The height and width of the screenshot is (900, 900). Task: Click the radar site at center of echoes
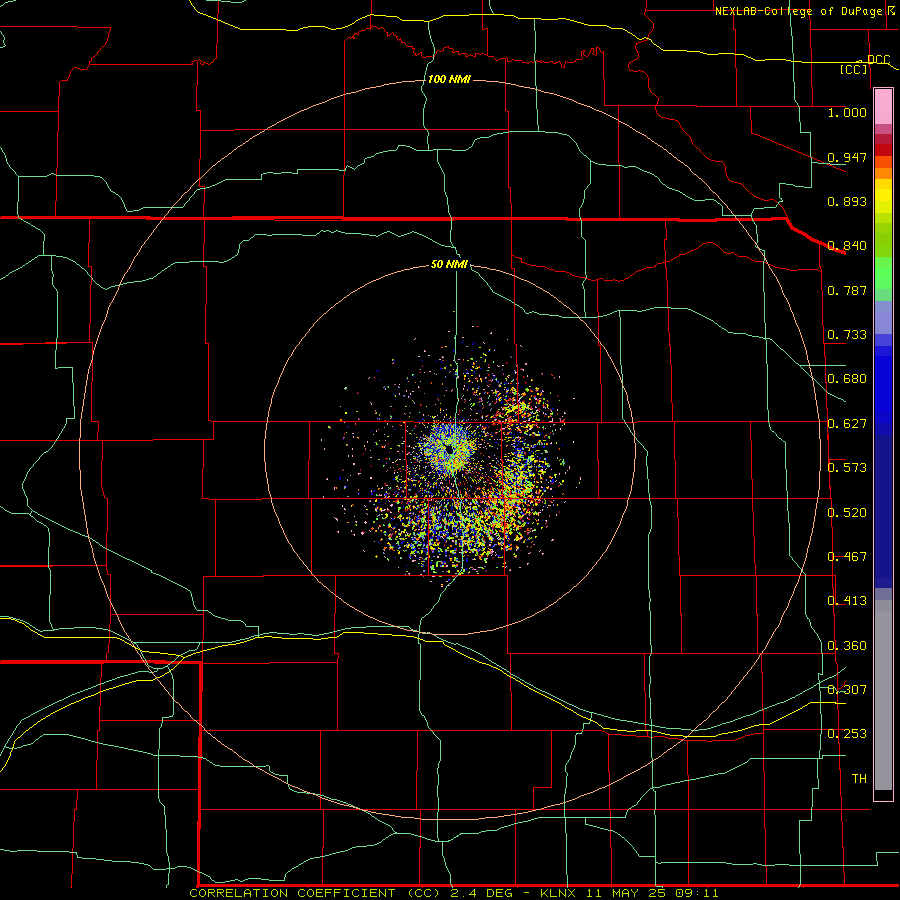tap(451, 451)
